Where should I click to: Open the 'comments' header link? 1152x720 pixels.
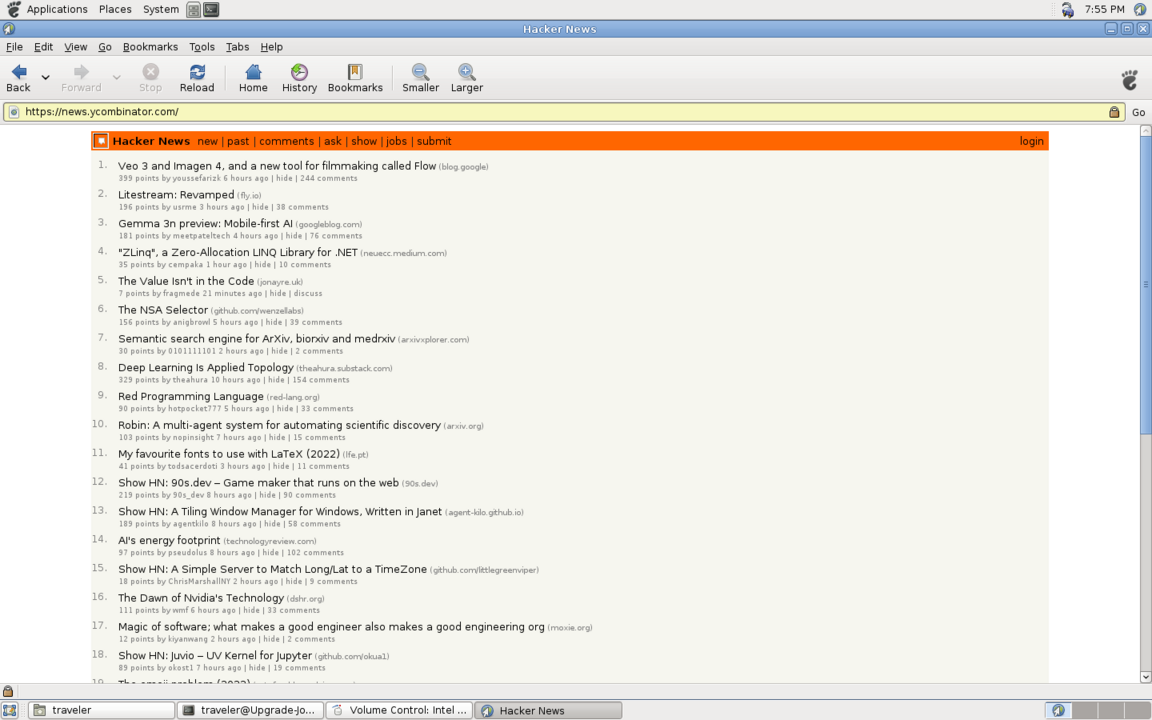286,141
